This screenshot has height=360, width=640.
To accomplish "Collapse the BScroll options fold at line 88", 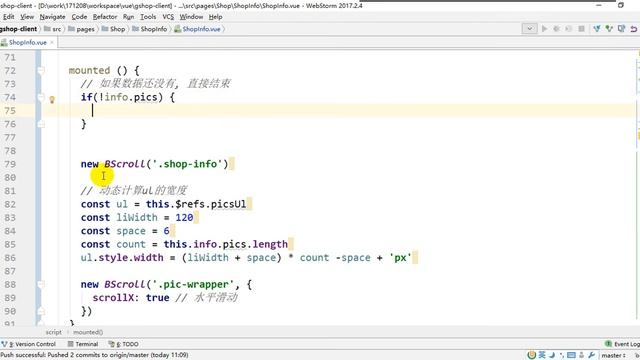I will point(41,284).
